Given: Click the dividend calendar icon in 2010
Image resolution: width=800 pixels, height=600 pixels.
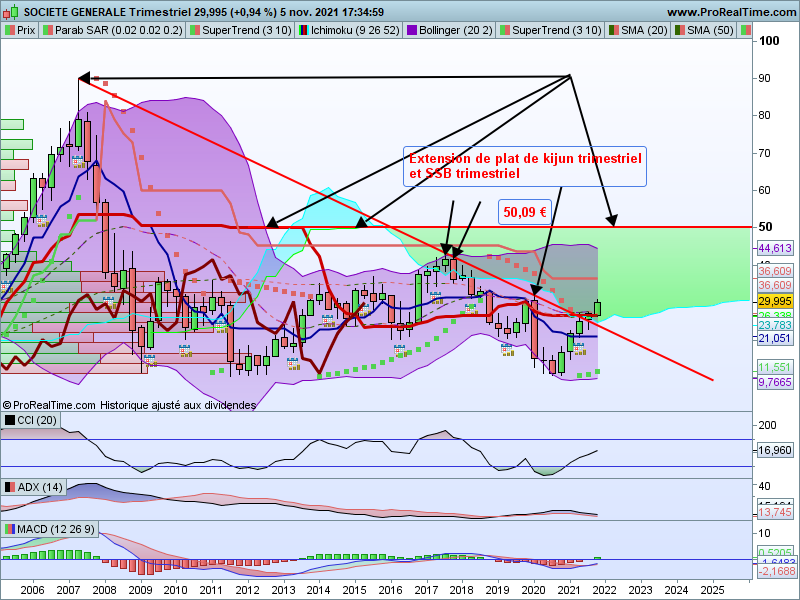Looking at the screenshot, I should click(185, 351).
